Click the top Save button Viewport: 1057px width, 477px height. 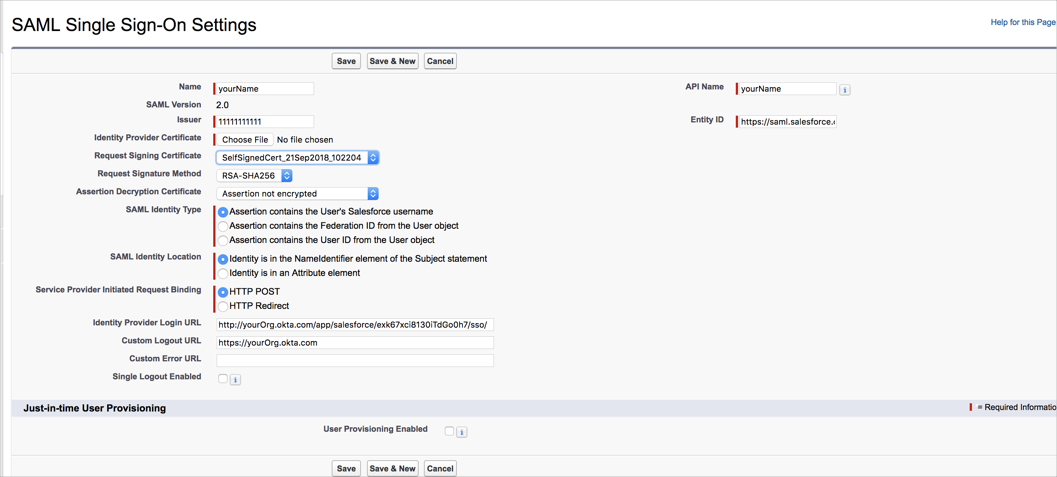[x=346, y=61]
